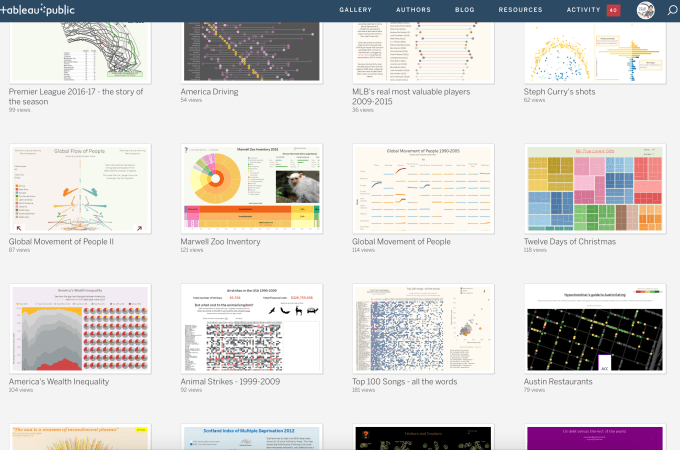The width and height of the screenshot is (680, 450).
Task: Open the purple US debt viz thumbnail
Action: coord(595,437)
